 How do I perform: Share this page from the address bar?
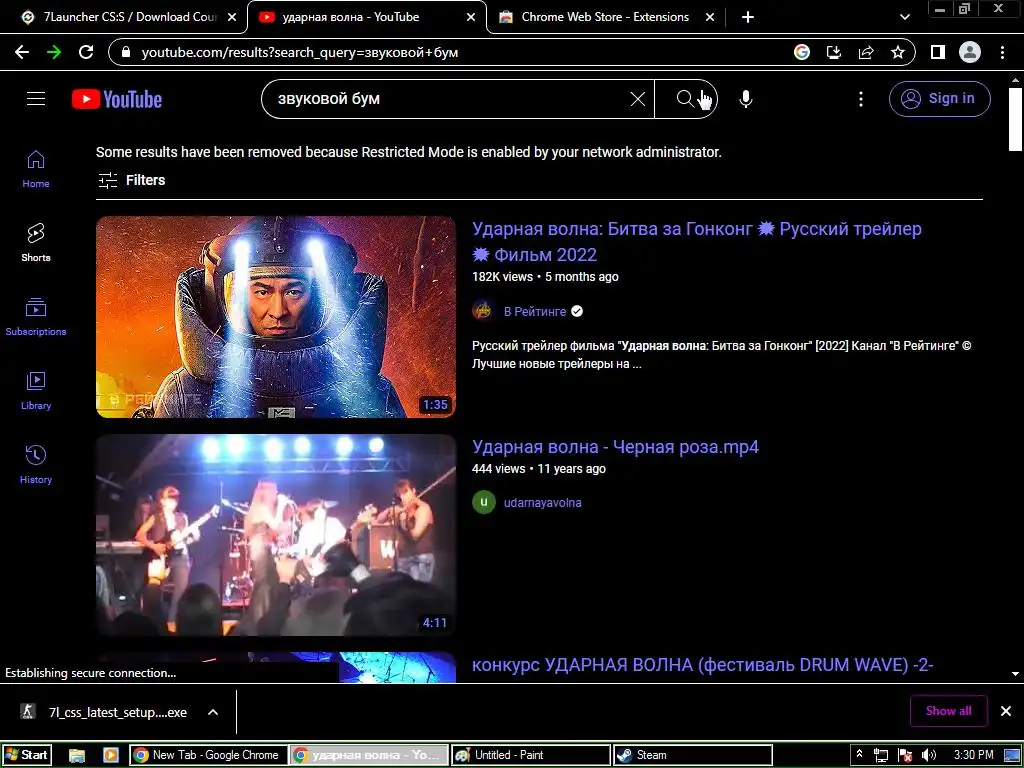click(866, 52)
